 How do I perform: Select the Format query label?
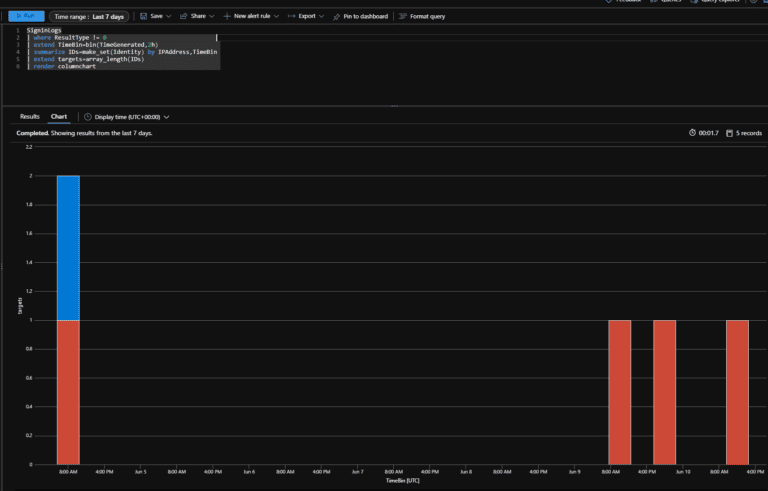427,16
